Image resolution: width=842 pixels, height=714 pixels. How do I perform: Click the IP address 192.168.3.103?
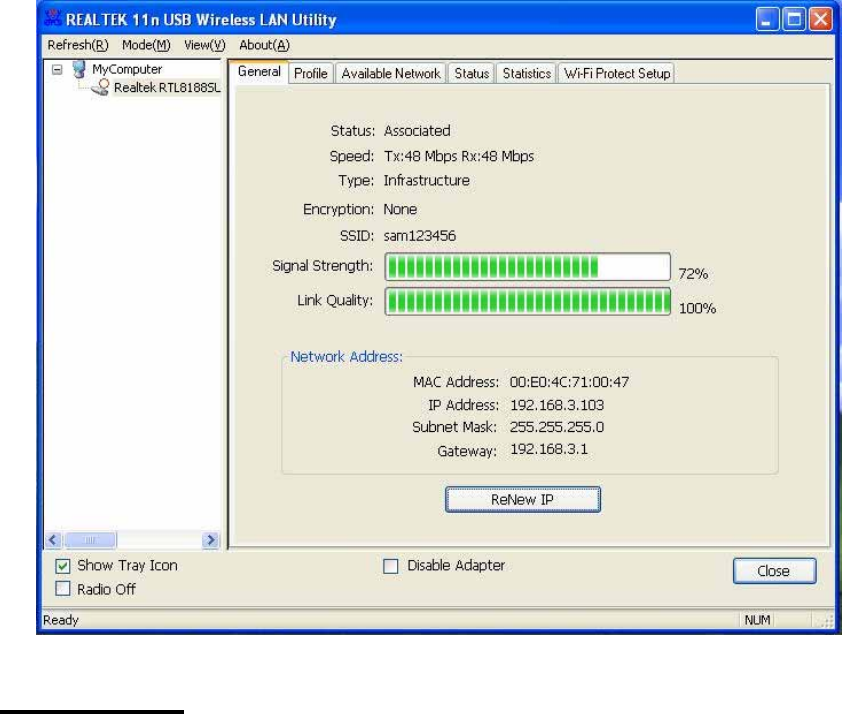(x=557, y=405)
